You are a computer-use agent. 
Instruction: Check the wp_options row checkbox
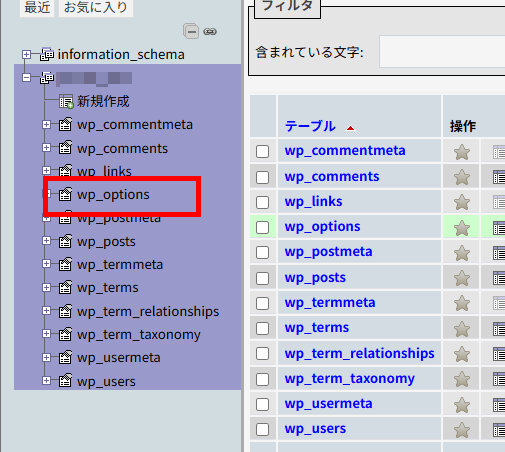point(262,227)
